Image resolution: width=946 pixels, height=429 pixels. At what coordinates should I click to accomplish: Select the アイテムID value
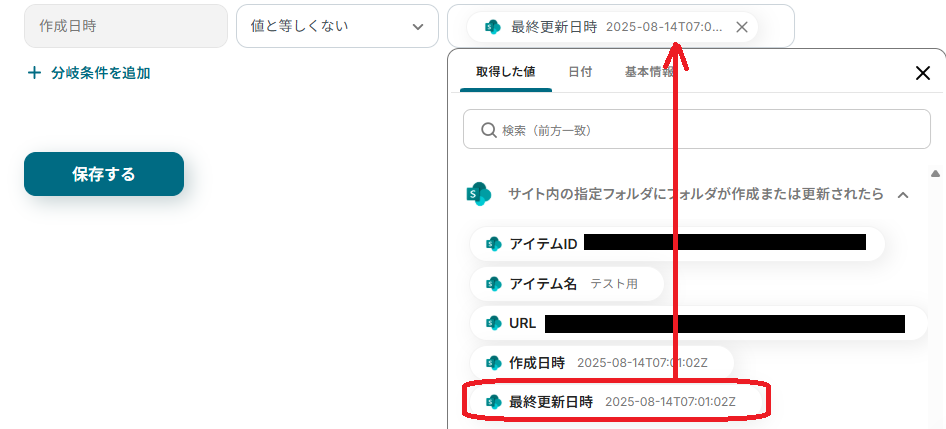click(677, 243)
